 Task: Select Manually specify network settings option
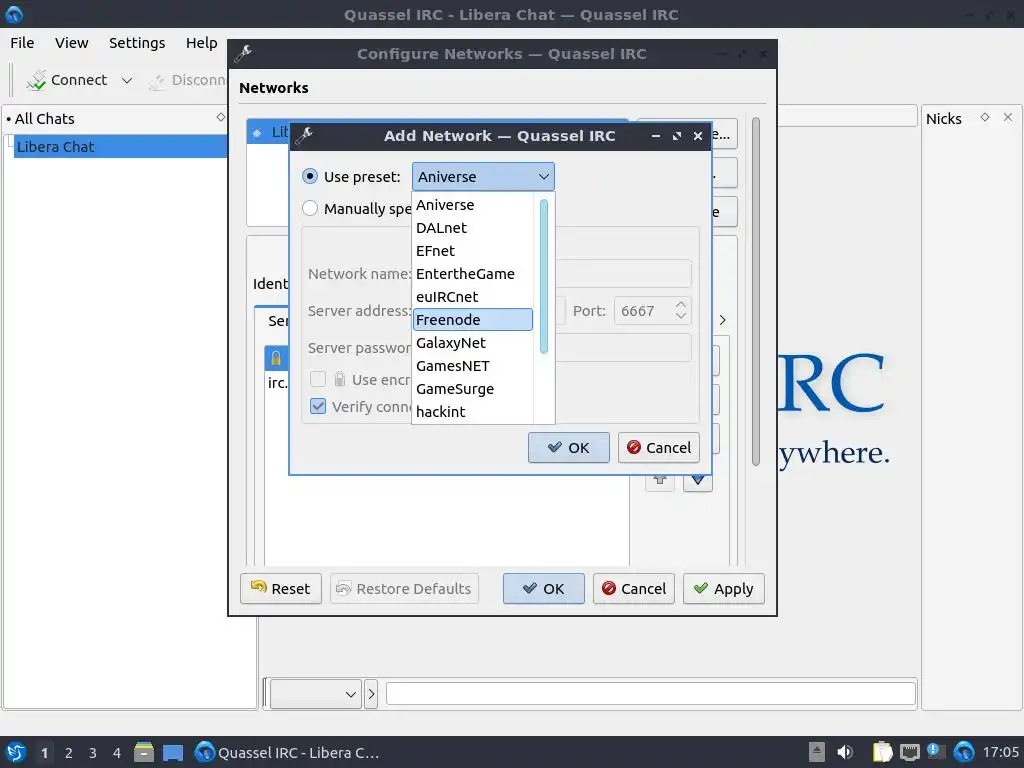310,208
